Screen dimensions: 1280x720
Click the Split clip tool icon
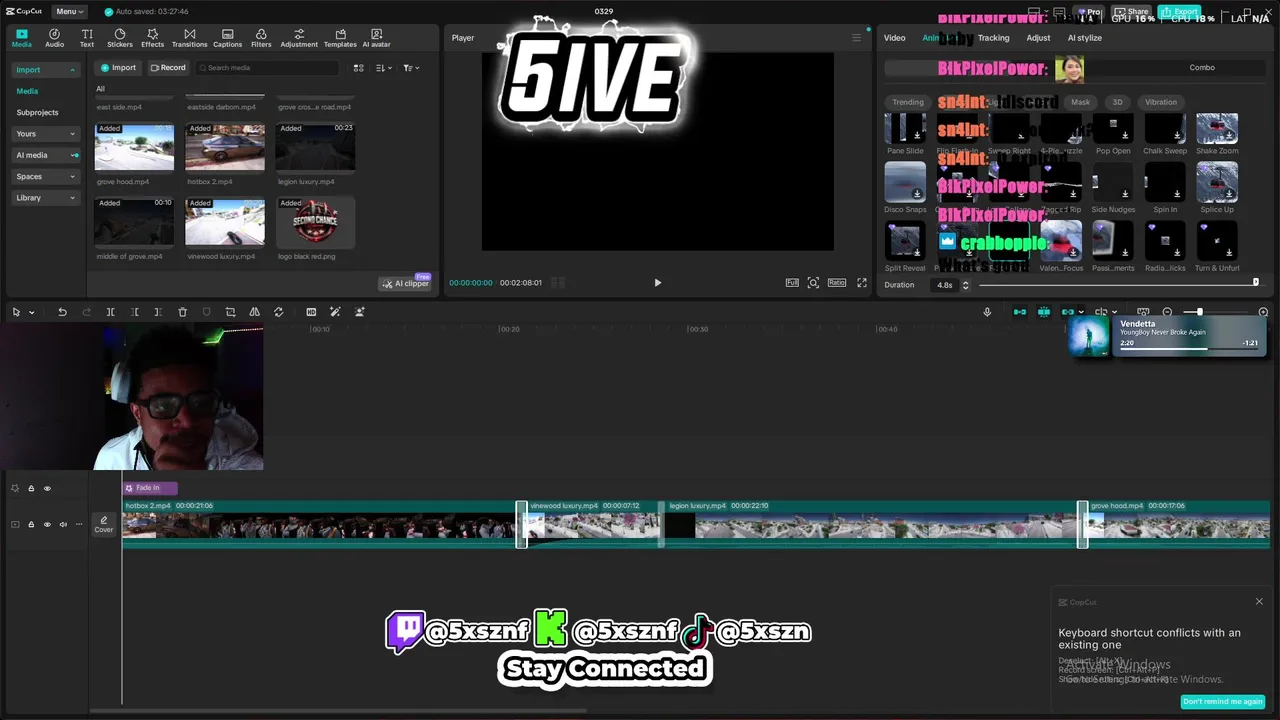110,312
